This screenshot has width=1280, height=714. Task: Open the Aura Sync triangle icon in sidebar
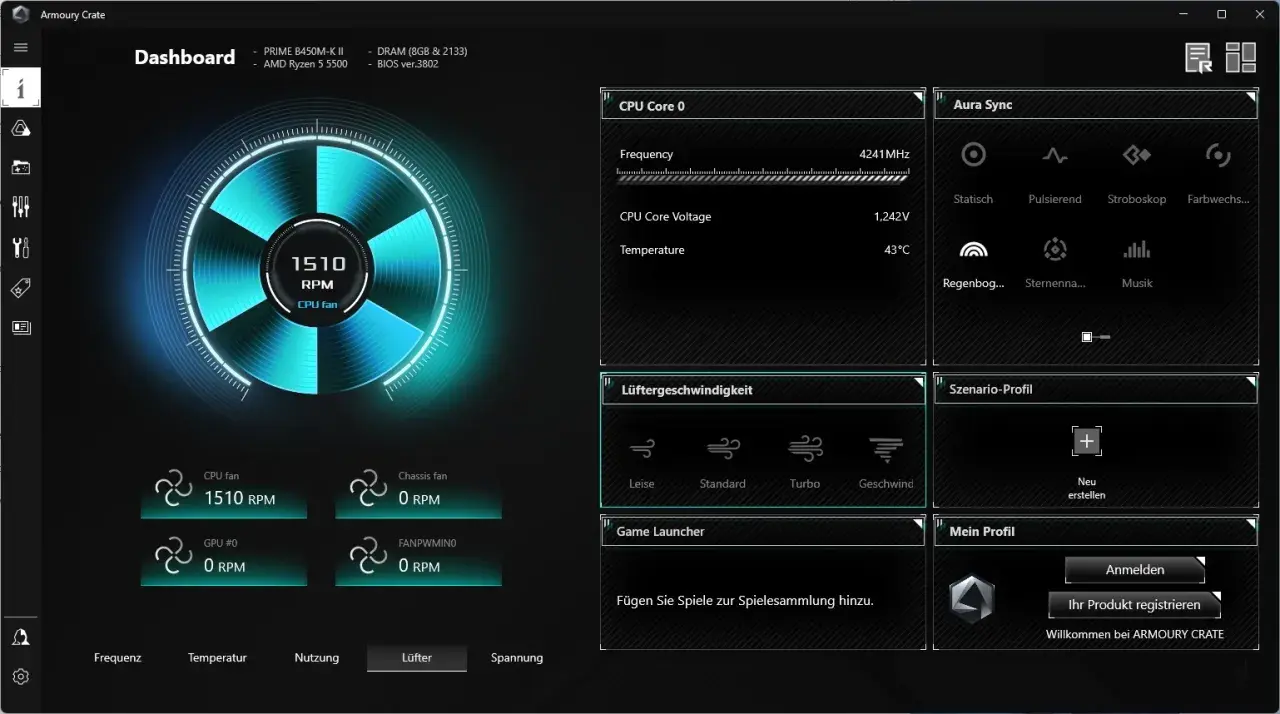coord(21,128)
